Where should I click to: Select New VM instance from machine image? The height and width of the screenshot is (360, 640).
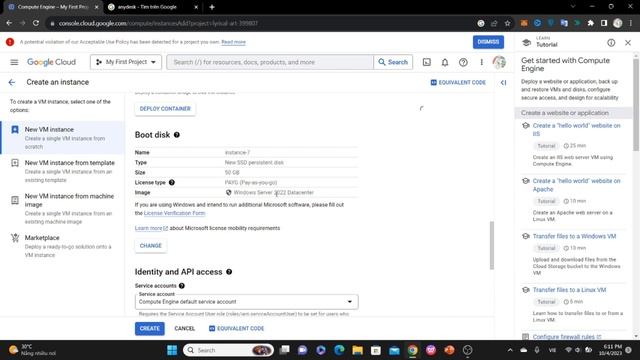tap(62, 209)
